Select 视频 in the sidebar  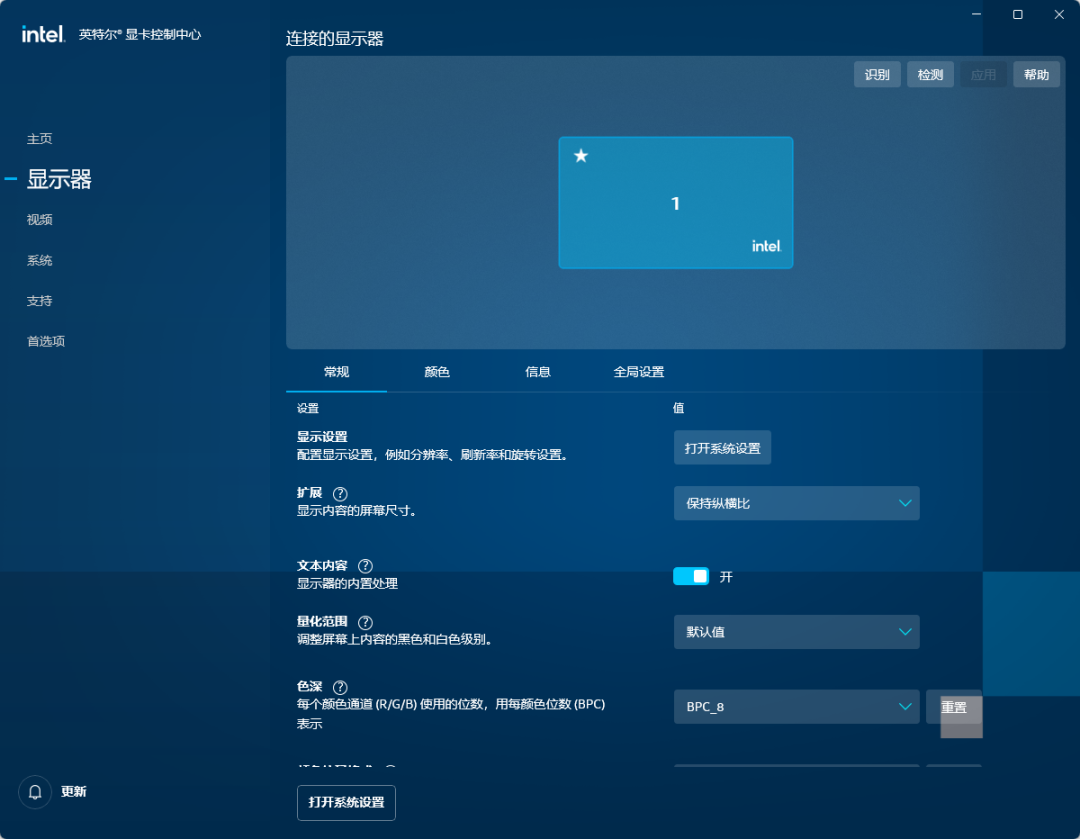coord(39,220)
